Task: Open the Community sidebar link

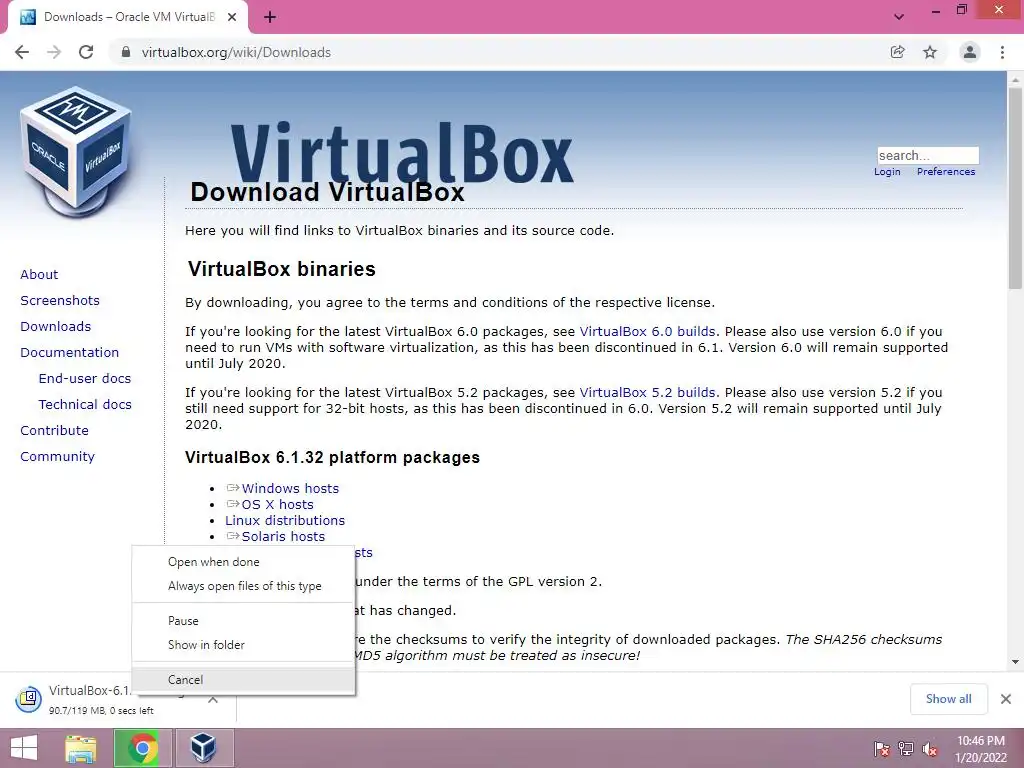Action: pos(57,456)
